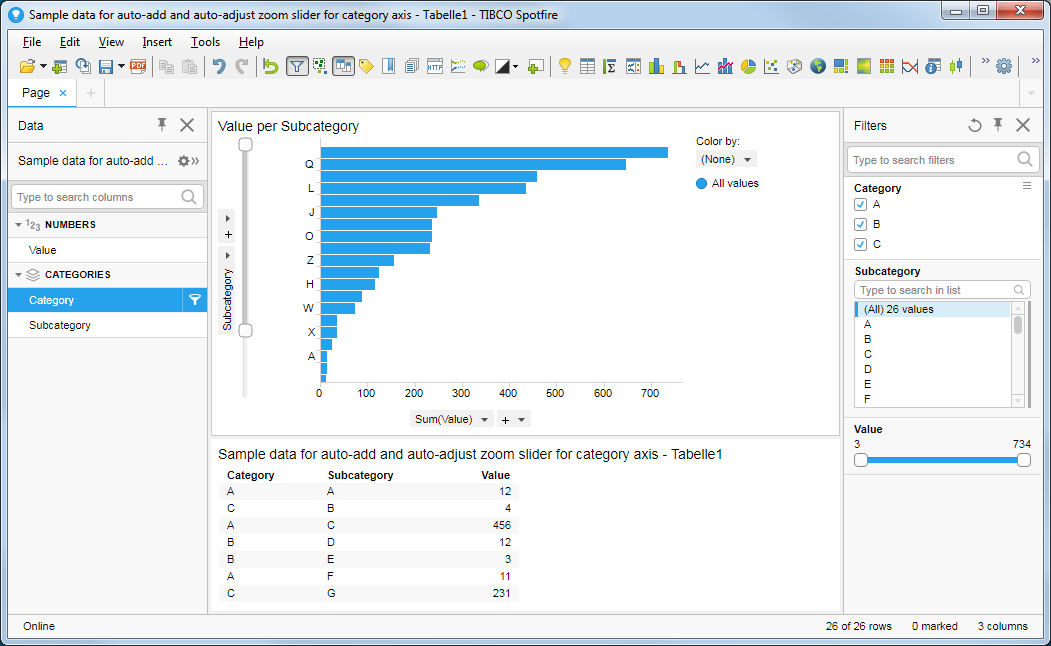This screenshot has width=1051, height=646.
Task: Open the Tools menu
Action: (x=205, y=42)
